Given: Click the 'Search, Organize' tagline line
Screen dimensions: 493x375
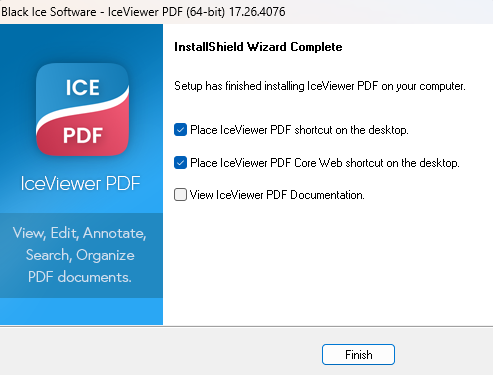Looking at the screenshot, I should (80, 255).
